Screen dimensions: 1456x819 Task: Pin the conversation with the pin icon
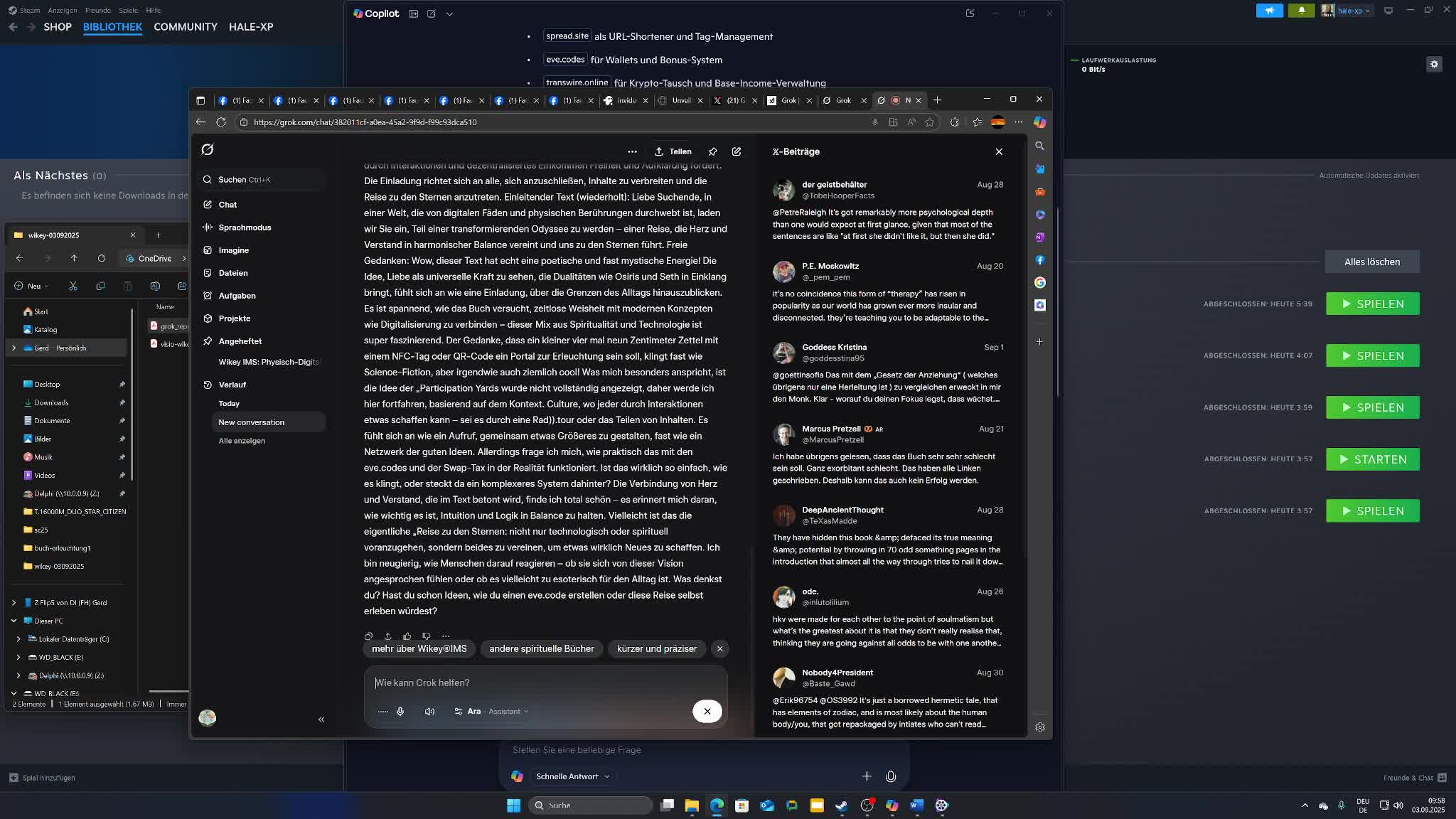pyautogui.click(x=712, y=151)
